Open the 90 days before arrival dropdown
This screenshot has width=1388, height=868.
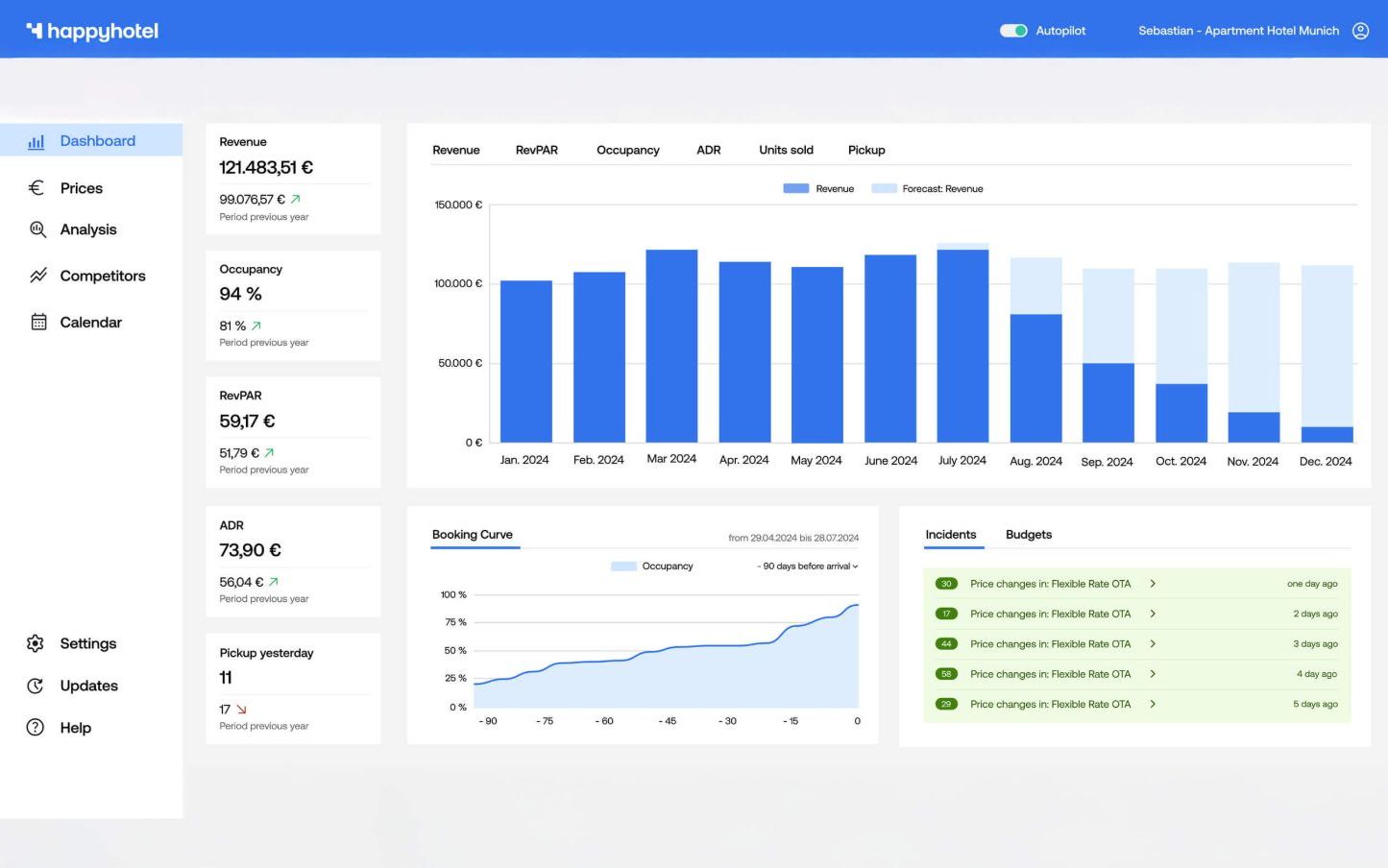(807, 567)
